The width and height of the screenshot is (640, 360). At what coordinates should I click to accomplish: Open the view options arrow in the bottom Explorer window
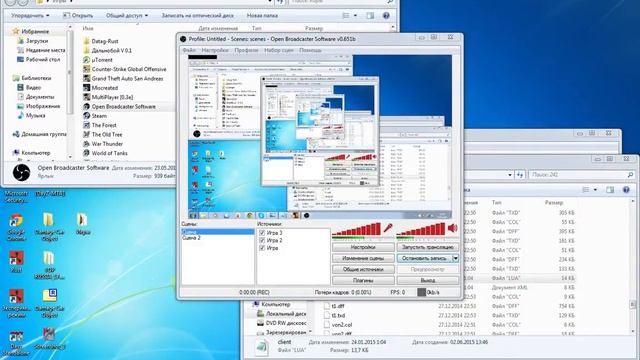pyautogui.click(x=595, y=190)
